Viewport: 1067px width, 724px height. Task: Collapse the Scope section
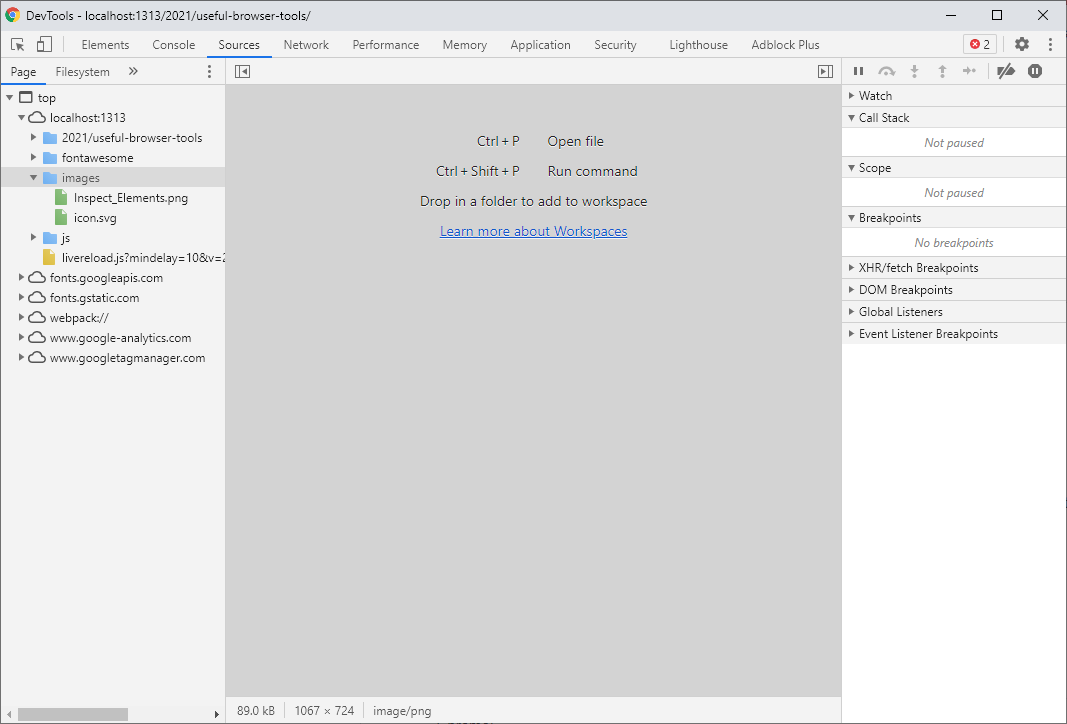tap(851, 167)
